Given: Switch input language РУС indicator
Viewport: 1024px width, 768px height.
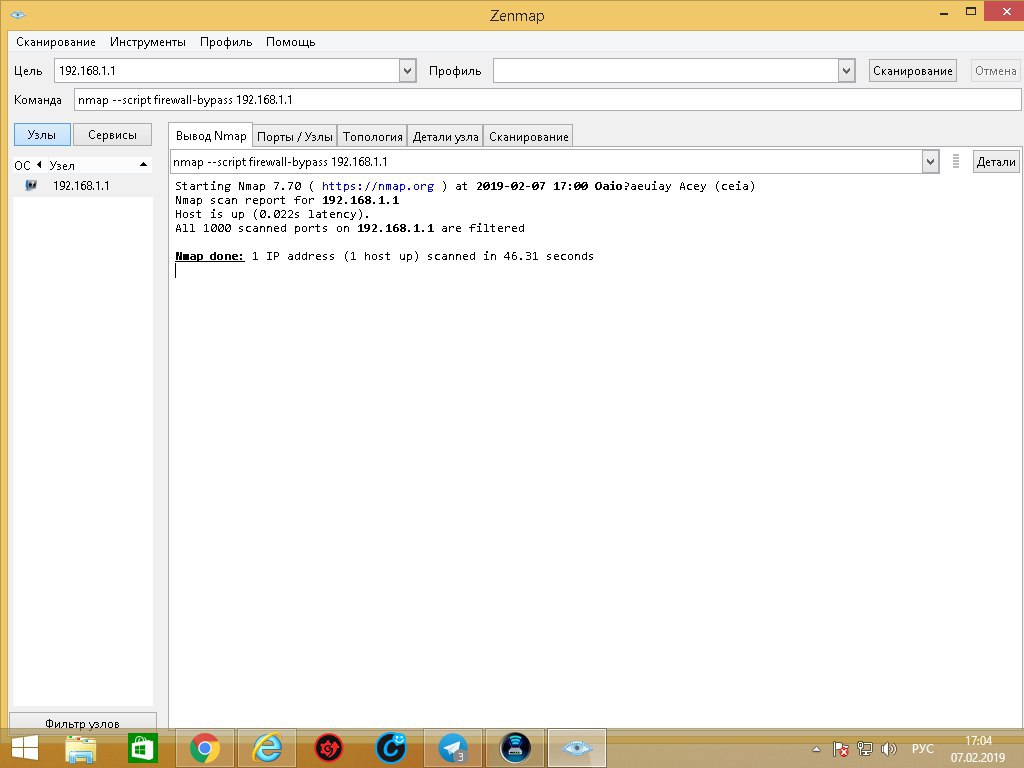Looking at the screenshot, I should click(x=922, y=749).
